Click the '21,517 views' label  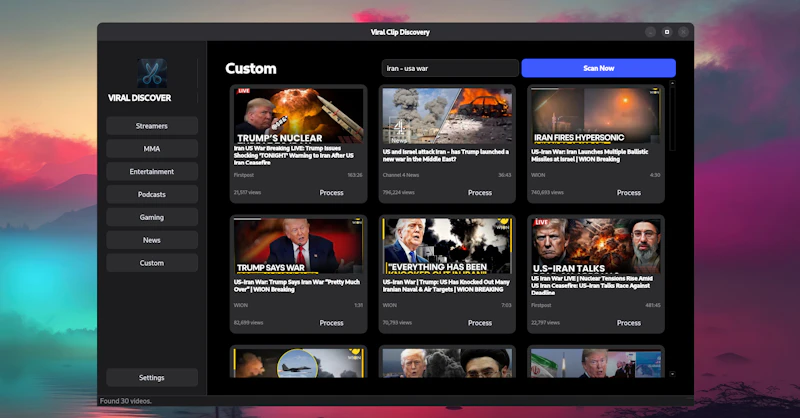[247, 192]
